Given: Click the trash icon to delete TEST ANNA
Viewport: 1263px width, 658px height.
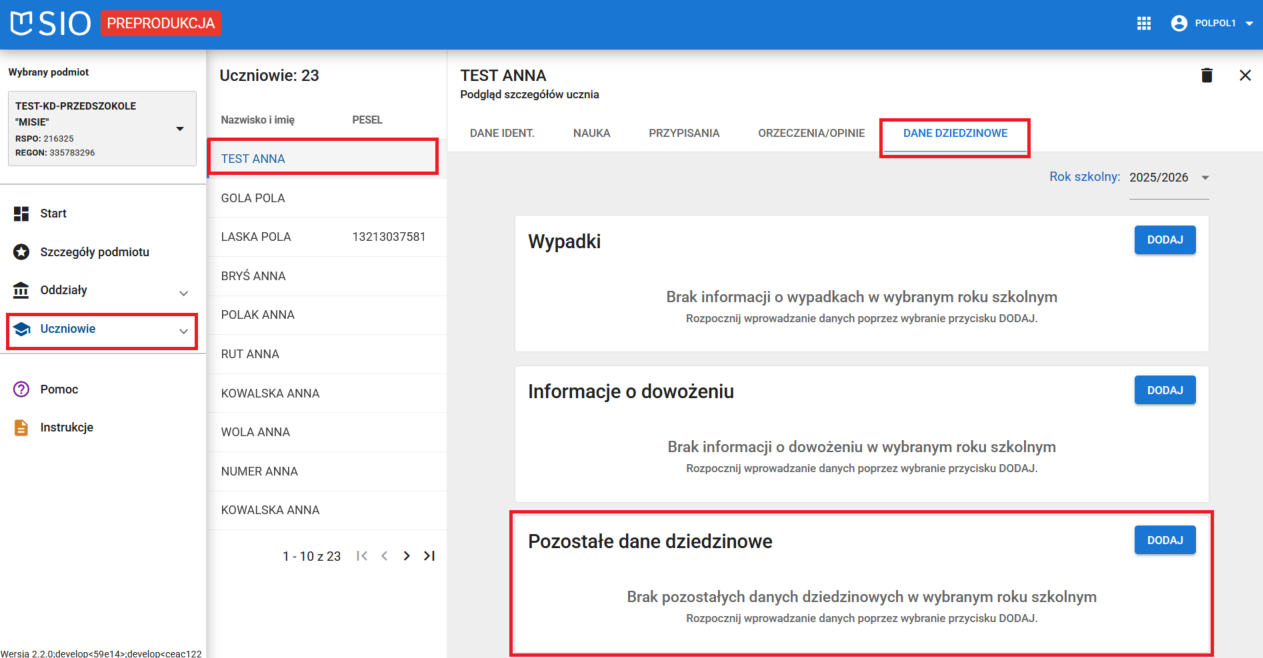Looking at the screenshot, I should click(1206, 75).
